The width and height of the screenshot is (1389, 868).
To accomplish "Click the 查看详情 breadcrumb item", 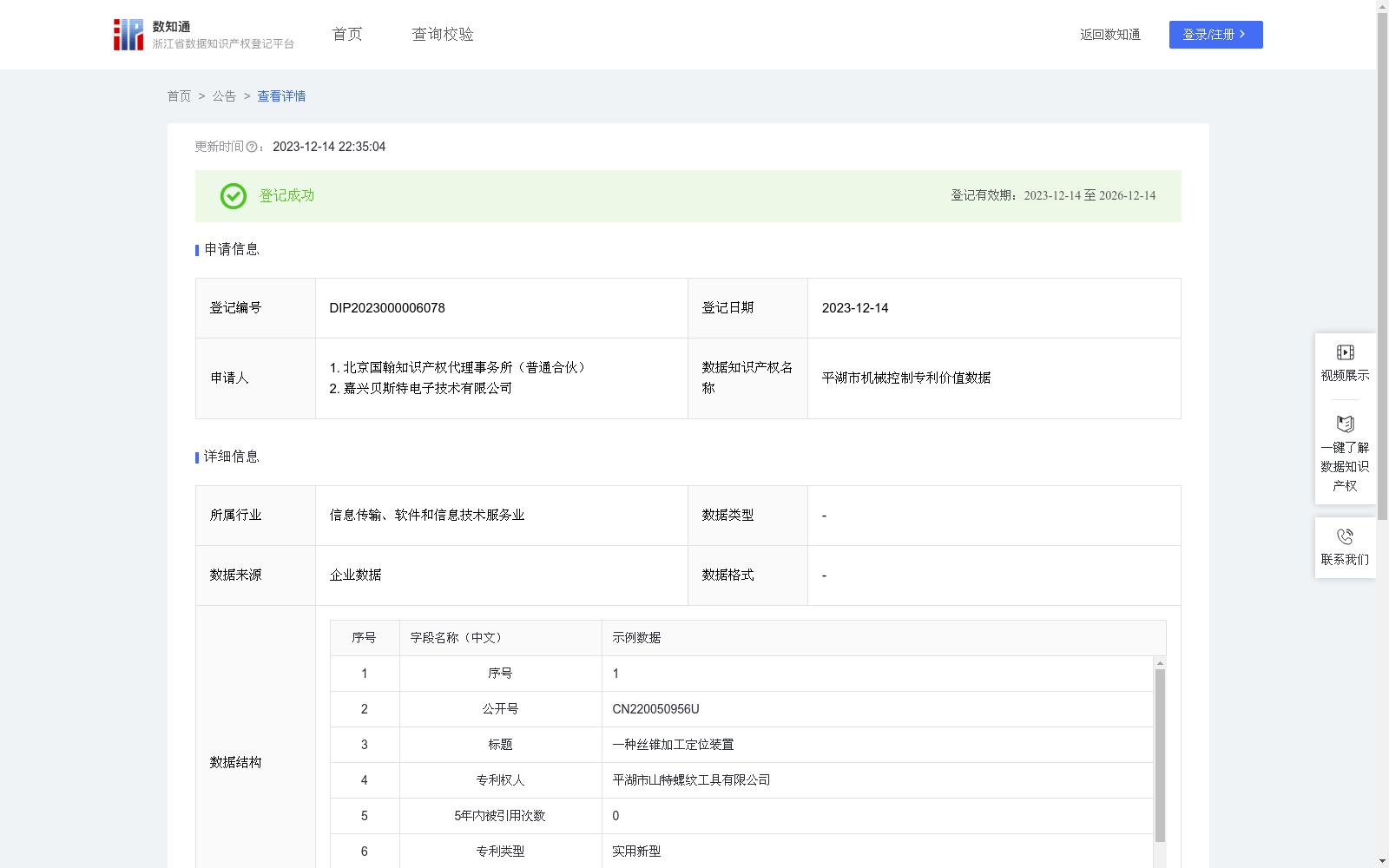I will coord(281,96).
